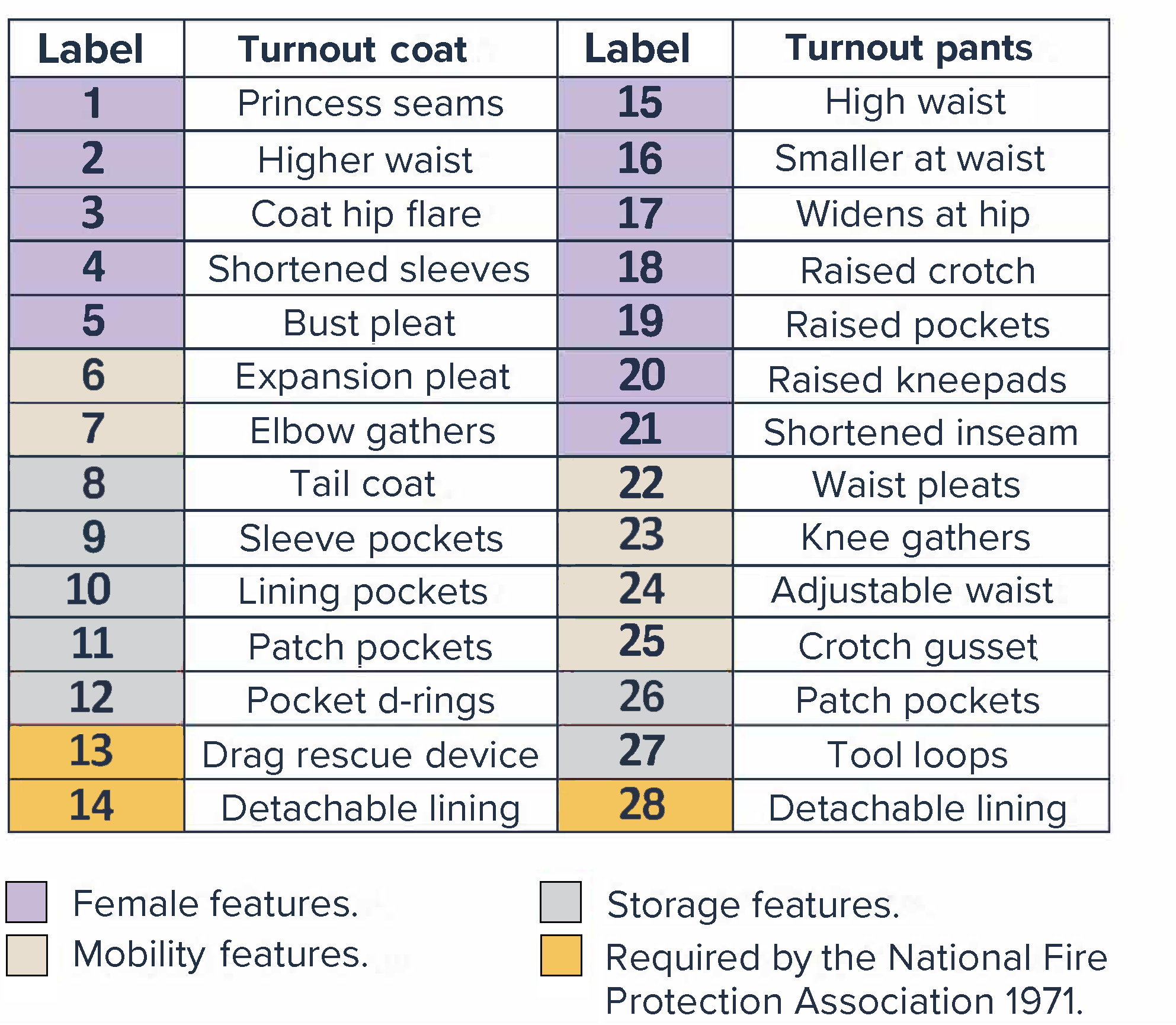This screenshot has width=1176, height=1025.
Task: Select the Turnout coat column header
Action: (370, 49)
